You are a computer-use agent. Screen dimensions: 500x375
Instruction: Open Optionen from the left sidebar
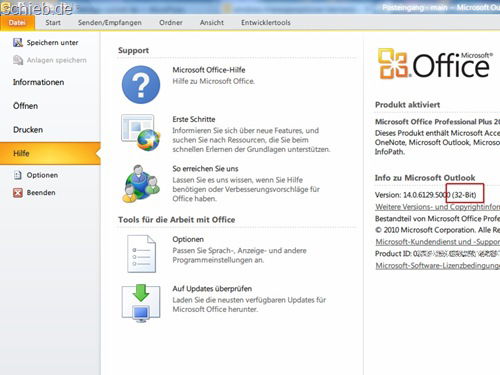42,175
